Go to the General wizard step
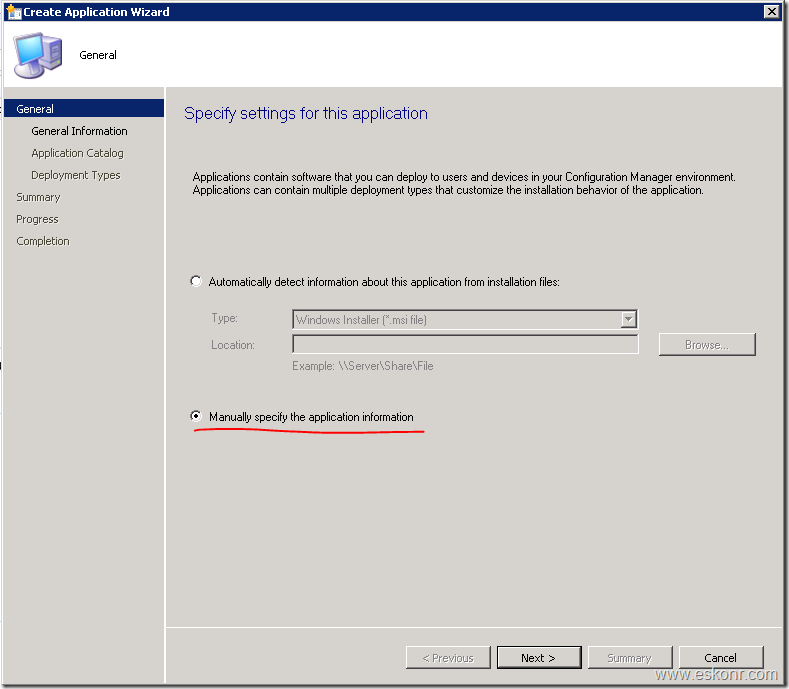Viewport: 789px width, 689px height. click(x=35, y=109)
